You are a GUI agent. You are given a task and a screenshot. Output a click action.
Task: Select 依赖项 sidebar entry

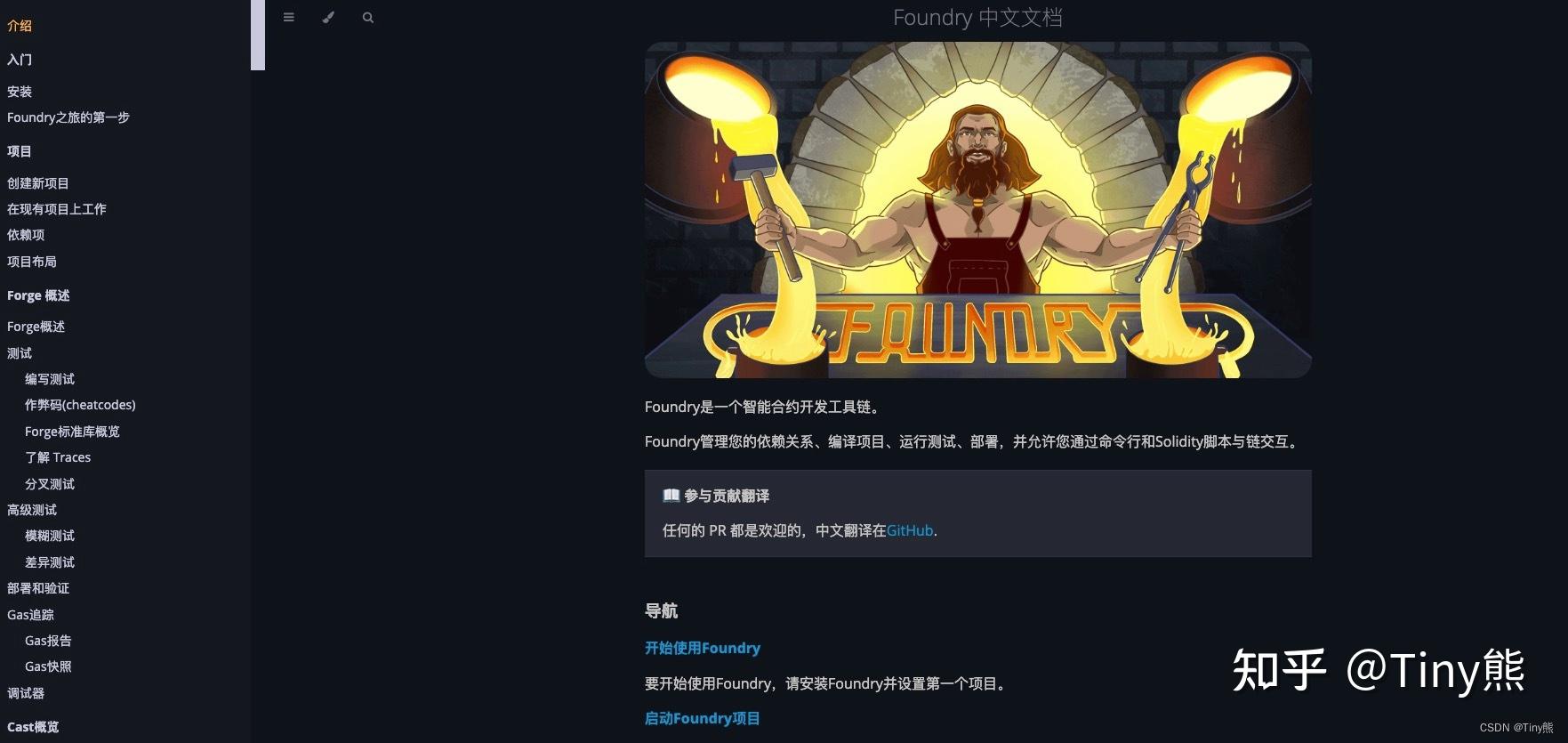coord(26,235)
